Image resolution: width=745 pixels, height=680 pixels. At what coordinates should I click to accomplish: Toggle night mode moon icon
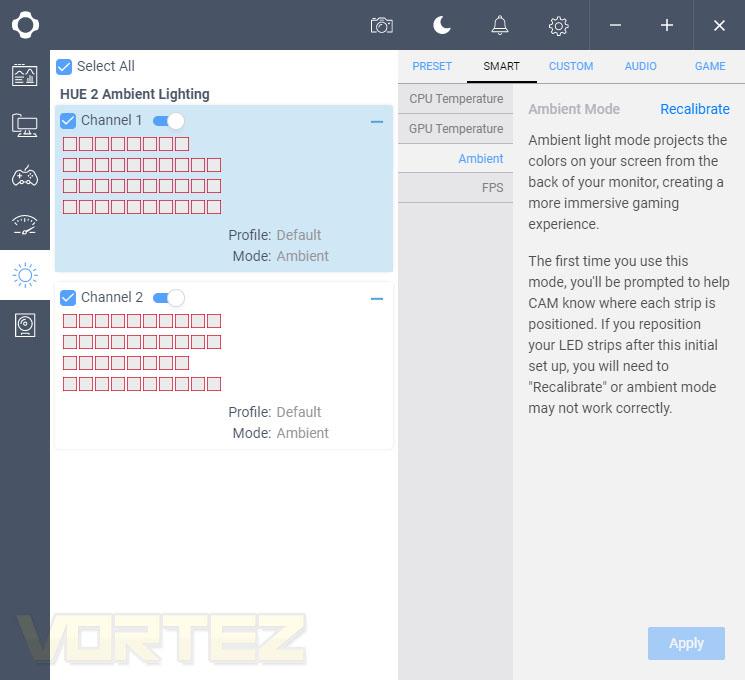click(441, 25)
